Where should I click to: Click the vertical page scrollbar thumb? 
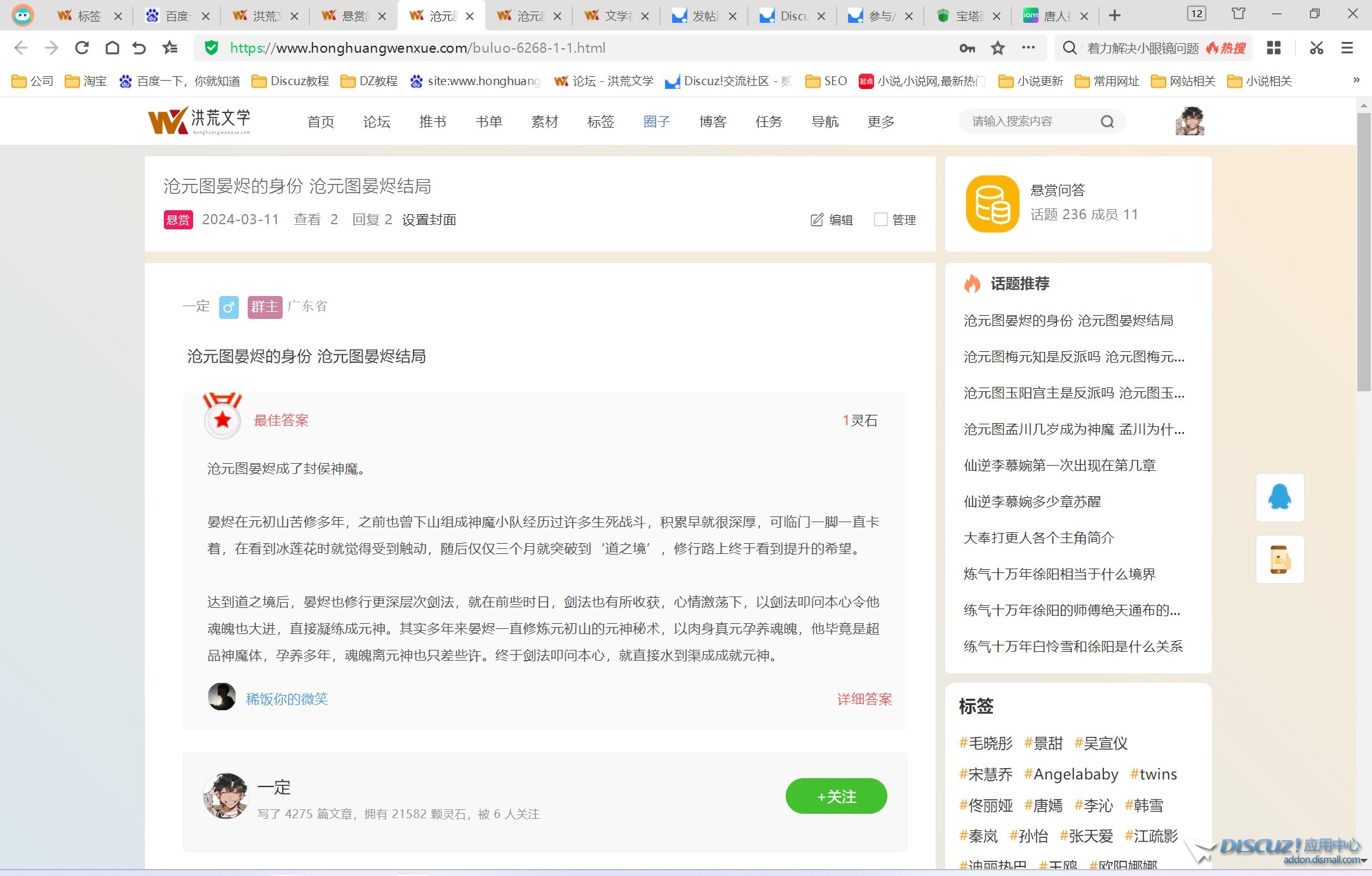tap(1364, 252)
